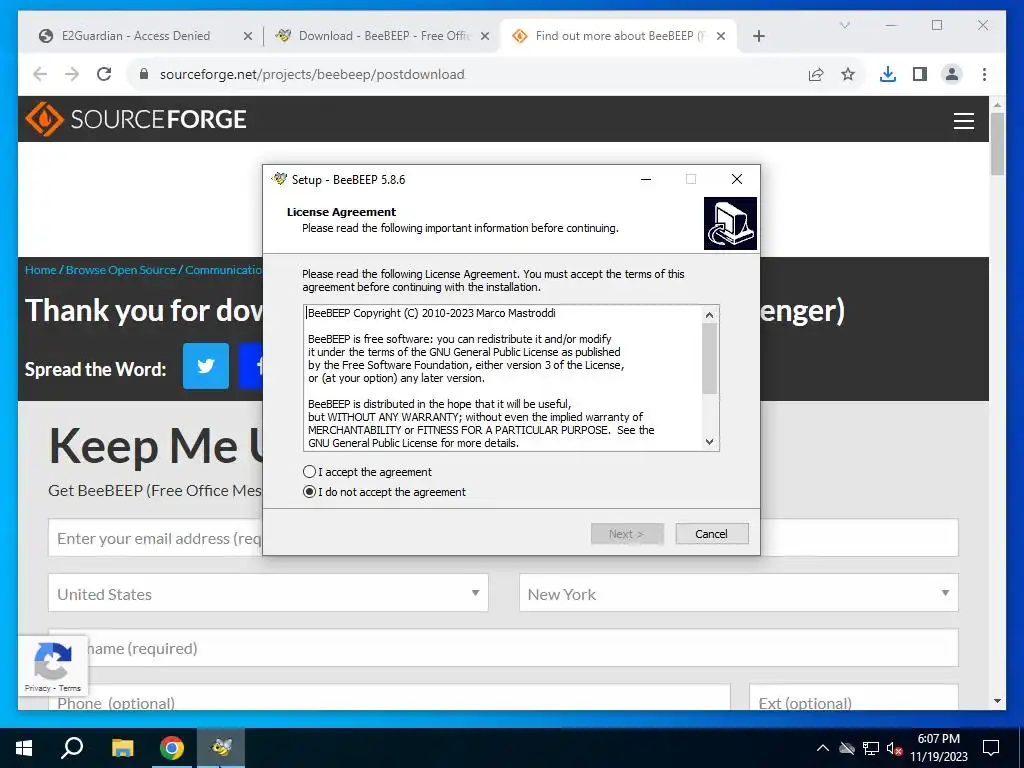Click Browse Open Source breadcrumb link
Viewport: 1024px width, 768px height.
121,270
